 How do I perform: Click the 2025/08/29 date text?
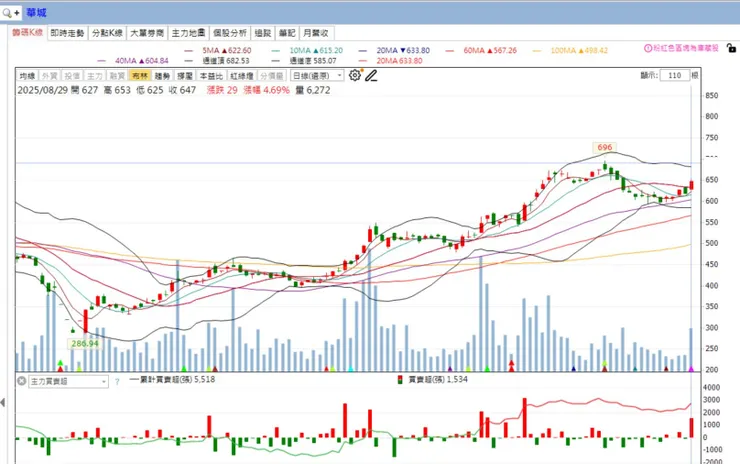tap(43, 90)
